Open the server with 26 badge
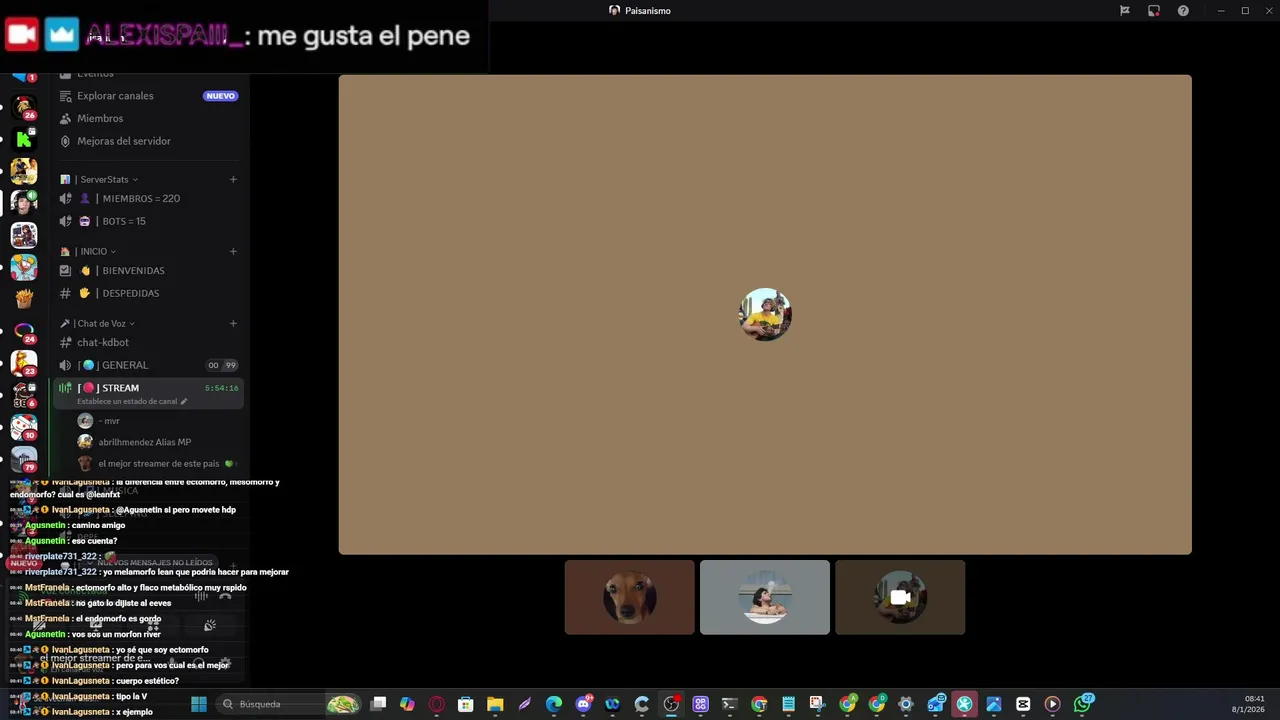 click(24, 107)
